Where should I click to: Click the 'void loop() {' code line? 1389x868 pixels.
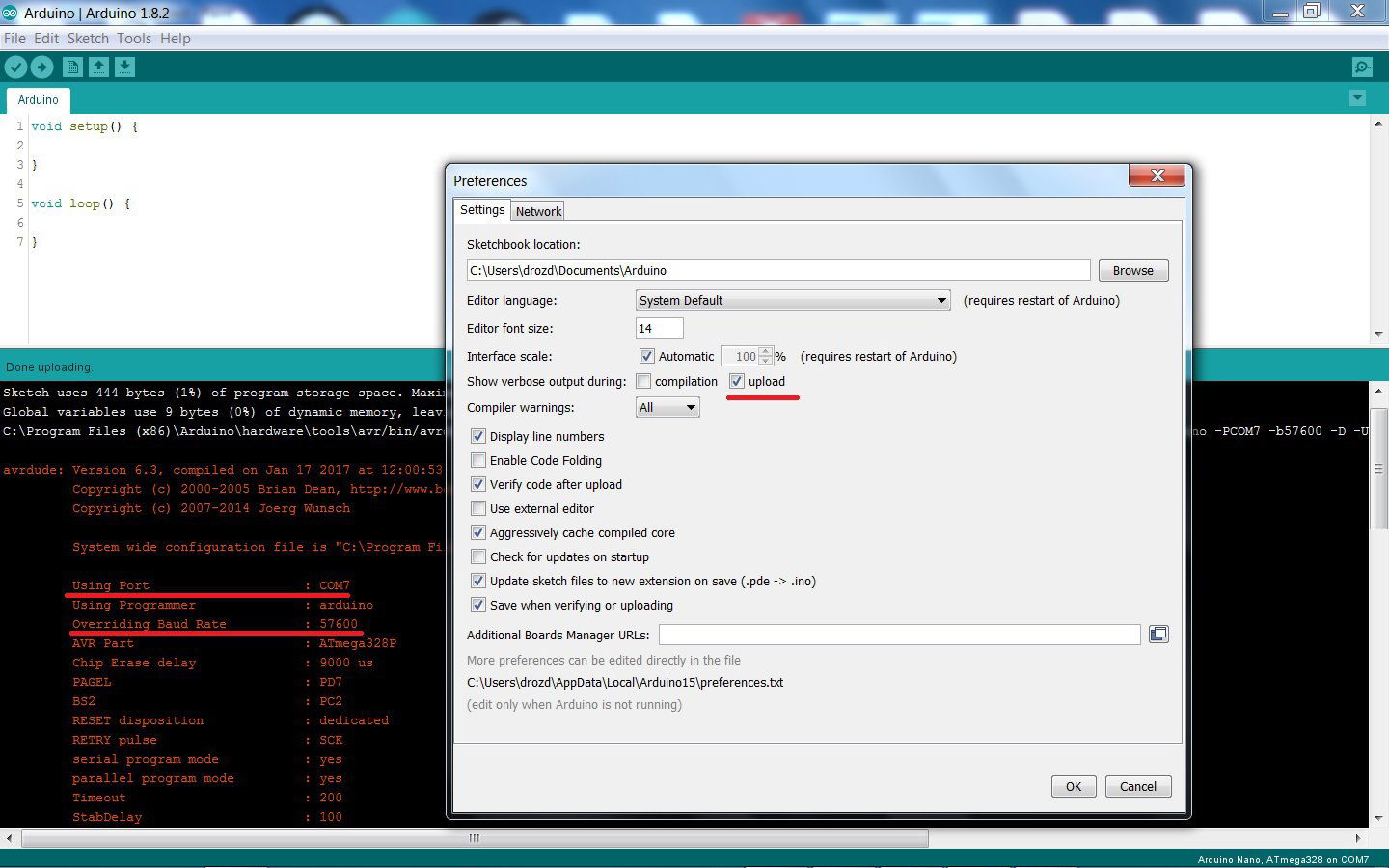81,203
